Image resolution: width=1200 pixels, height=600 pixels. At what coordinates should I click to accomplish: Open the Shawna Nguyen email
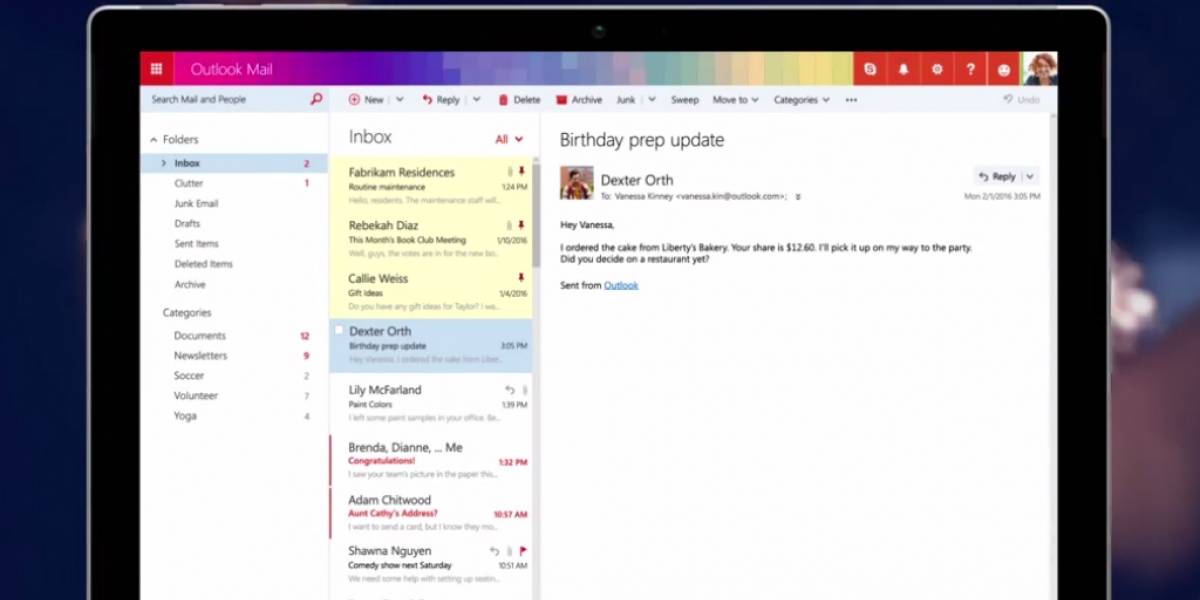point(431,563)
